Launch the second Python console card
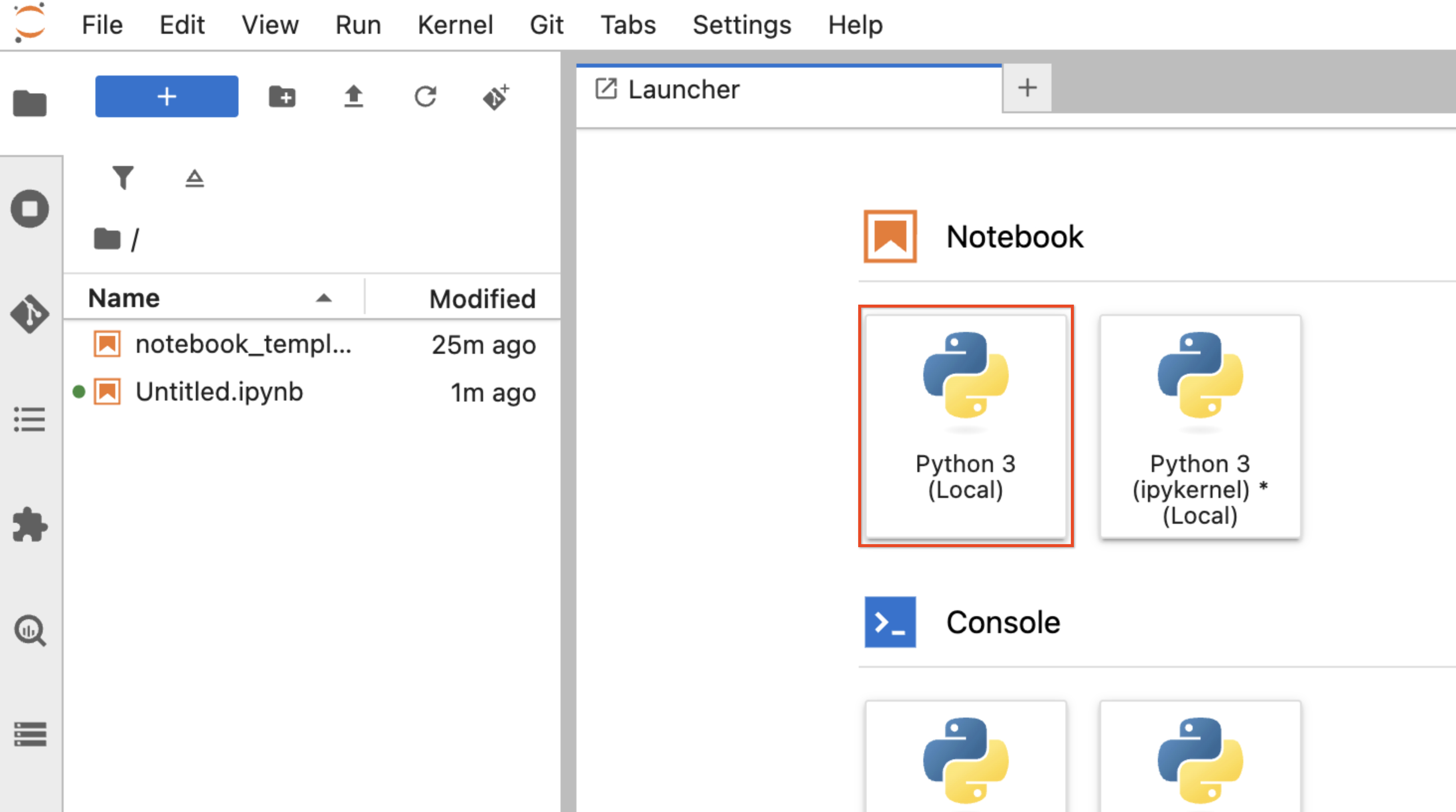The image size is (1456, 812). pos(1201,757)
